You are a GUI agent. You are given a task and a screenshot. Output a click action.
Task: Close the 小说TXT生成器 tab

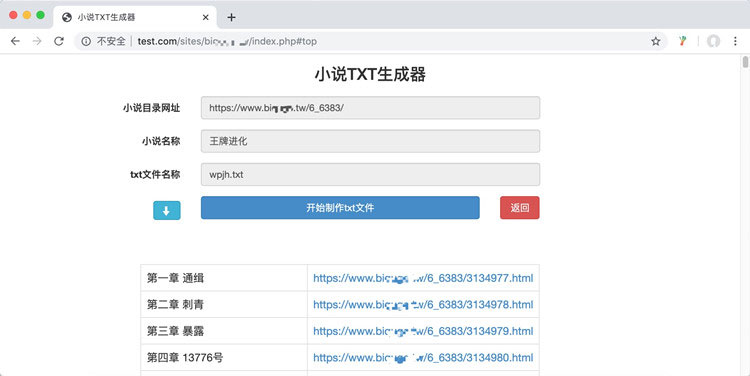205,17
